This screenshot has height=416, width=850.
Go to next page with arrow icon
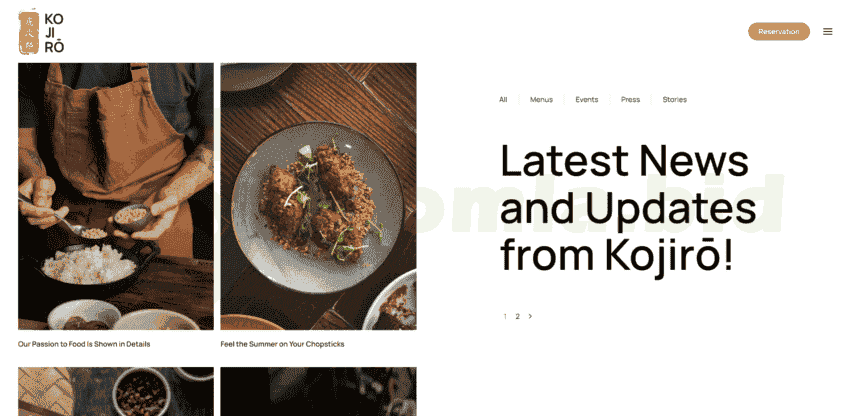click(530, 316)
